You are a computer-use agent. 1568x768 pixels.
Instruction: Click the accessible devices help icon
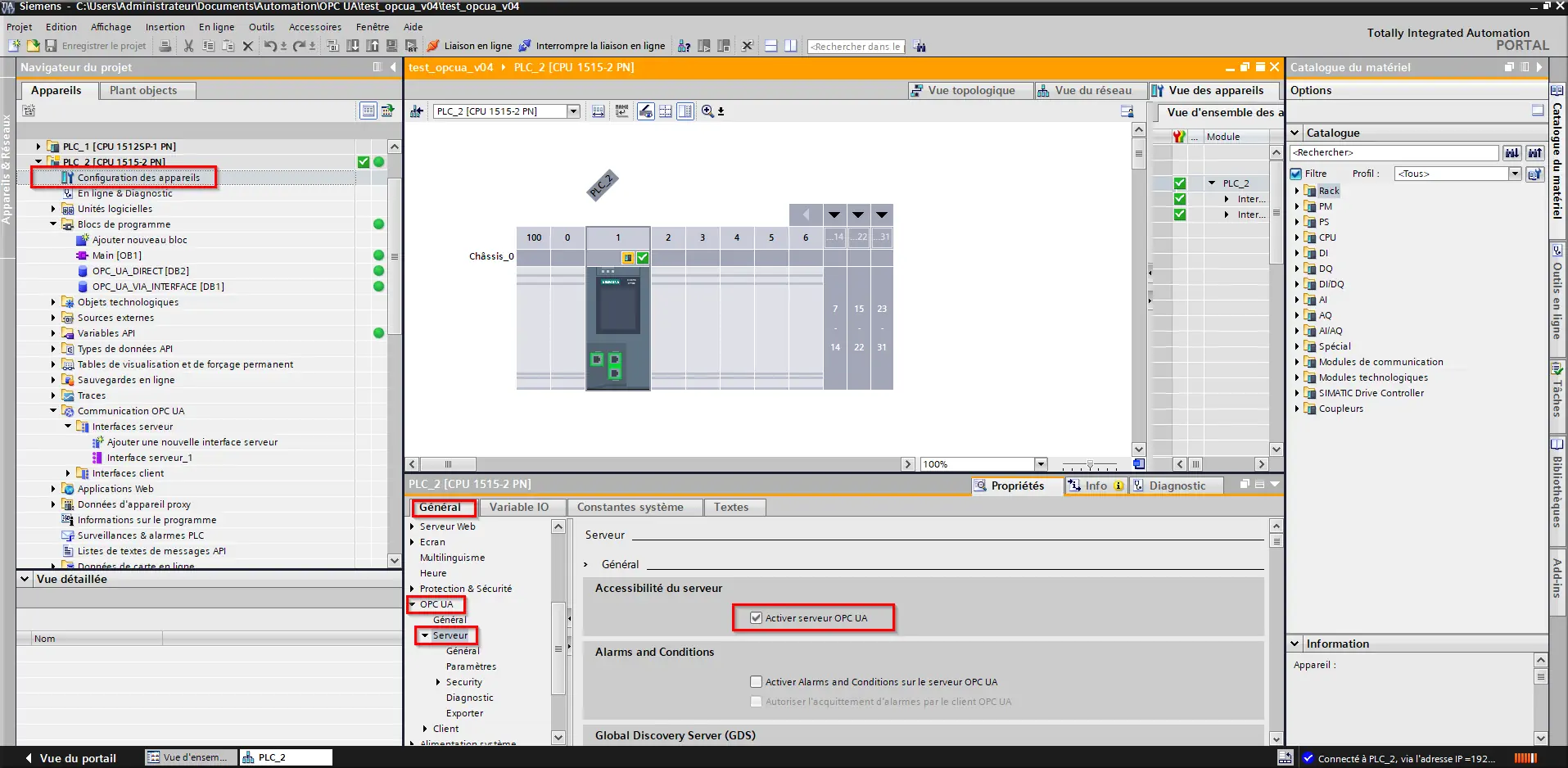coord(684,46)
